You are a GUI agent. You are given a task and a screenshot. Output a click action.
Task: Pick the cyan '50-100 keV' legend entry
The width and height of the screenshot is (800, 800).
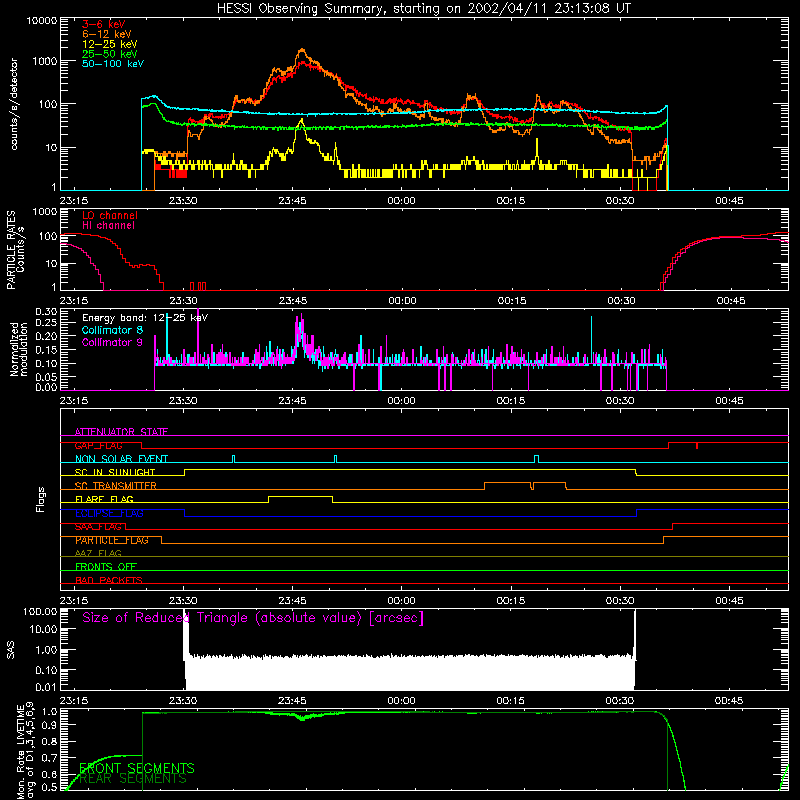coord(113,64)
